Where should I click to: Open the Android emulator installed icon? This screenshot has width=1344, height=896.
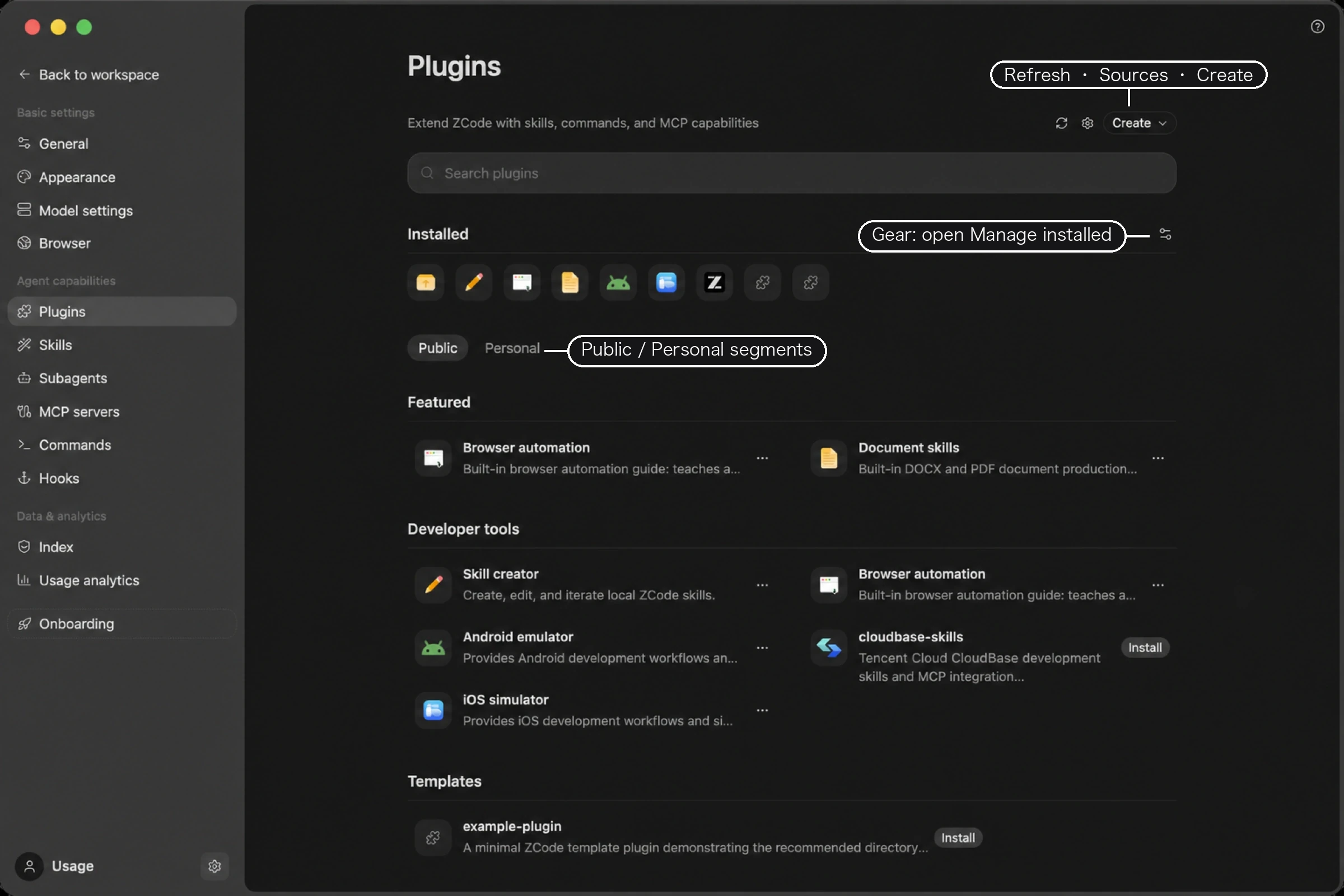click(618, 282)
